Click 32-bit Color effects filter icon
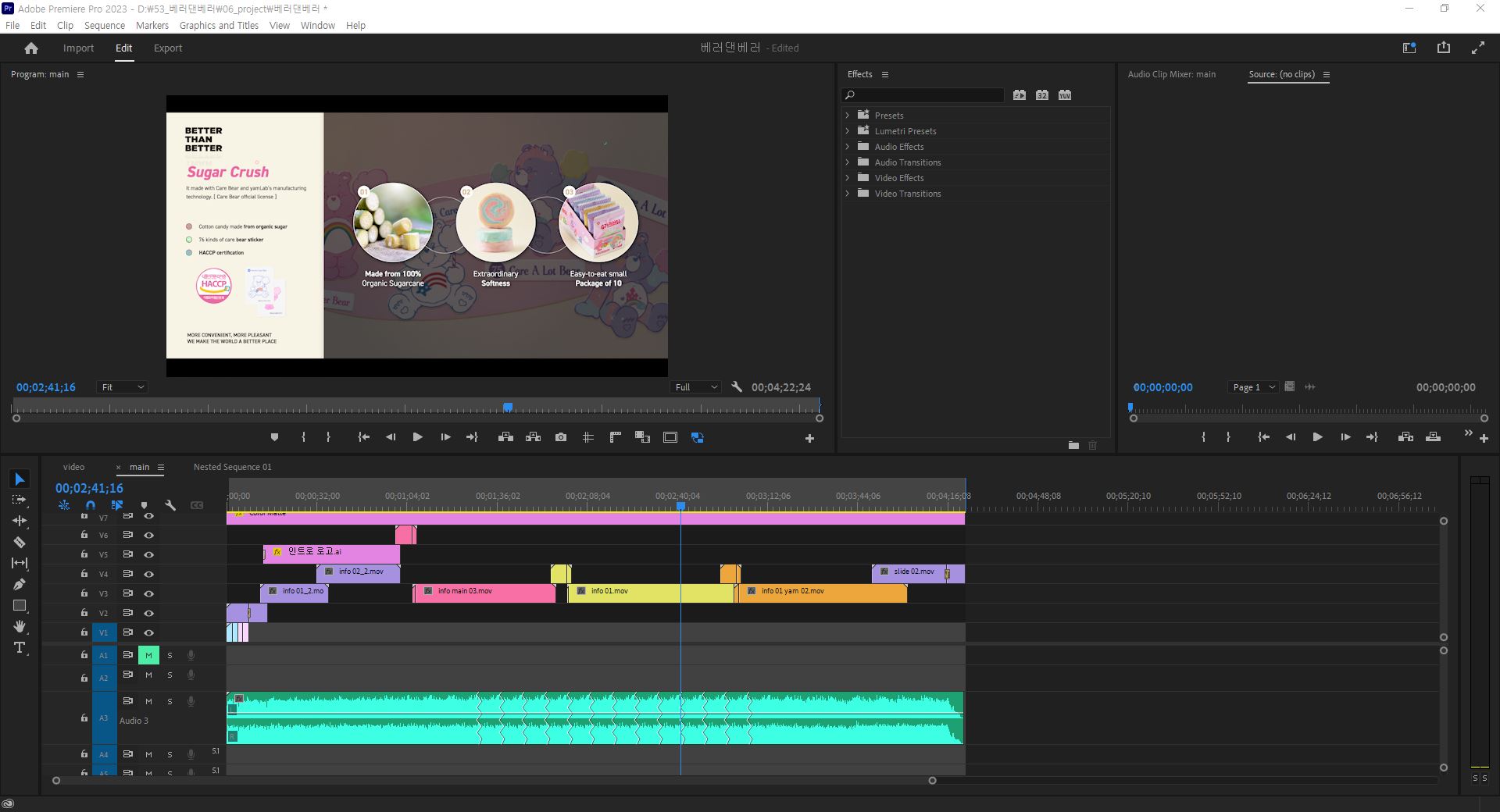The height and width of the screenshot is (812, 1500). point(1042,94)
